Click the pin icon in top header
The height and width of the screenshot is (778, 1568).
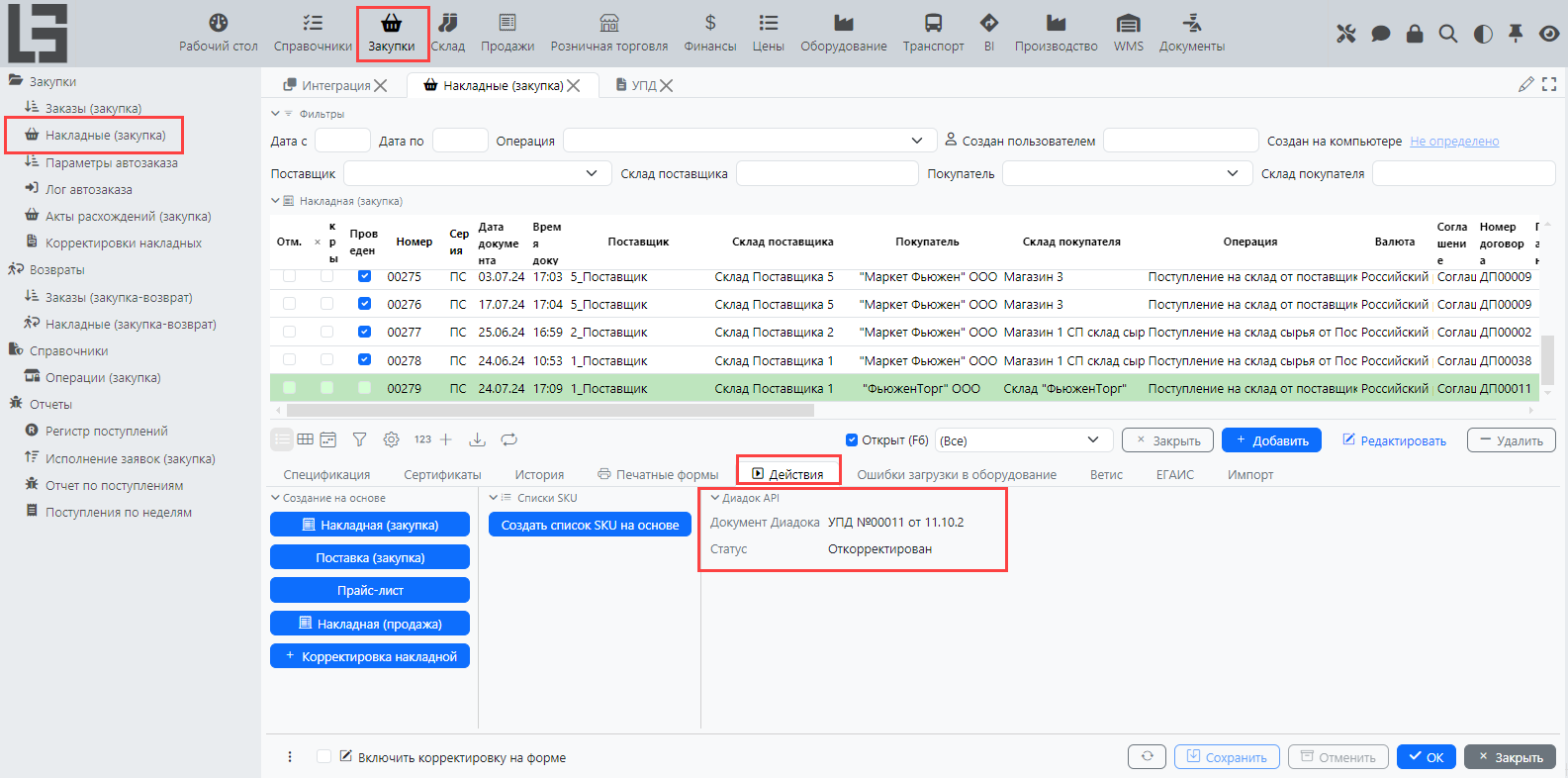(x=1516, y=34)
